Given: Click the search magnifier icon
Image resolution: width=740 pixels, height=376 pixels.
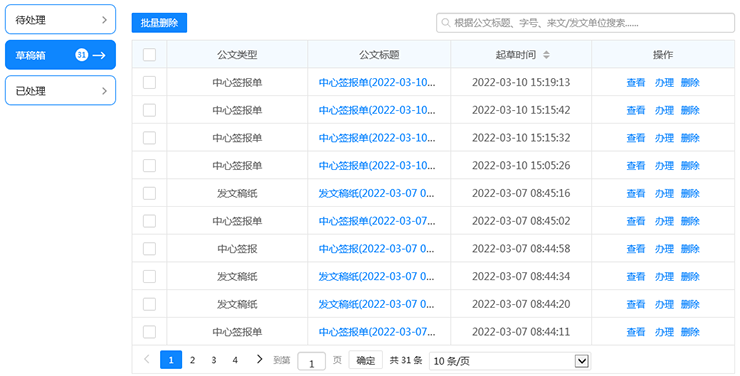Looking at the screenshot, I should (x=445, y=23).
